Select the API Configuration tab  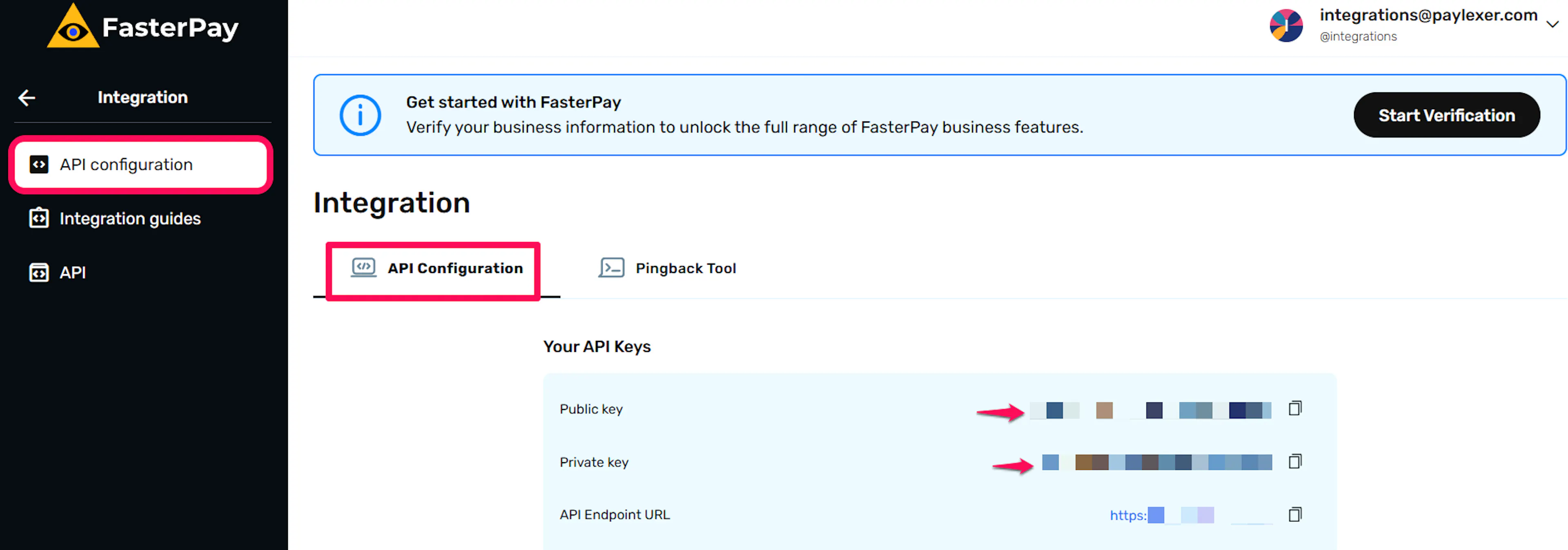437,268
